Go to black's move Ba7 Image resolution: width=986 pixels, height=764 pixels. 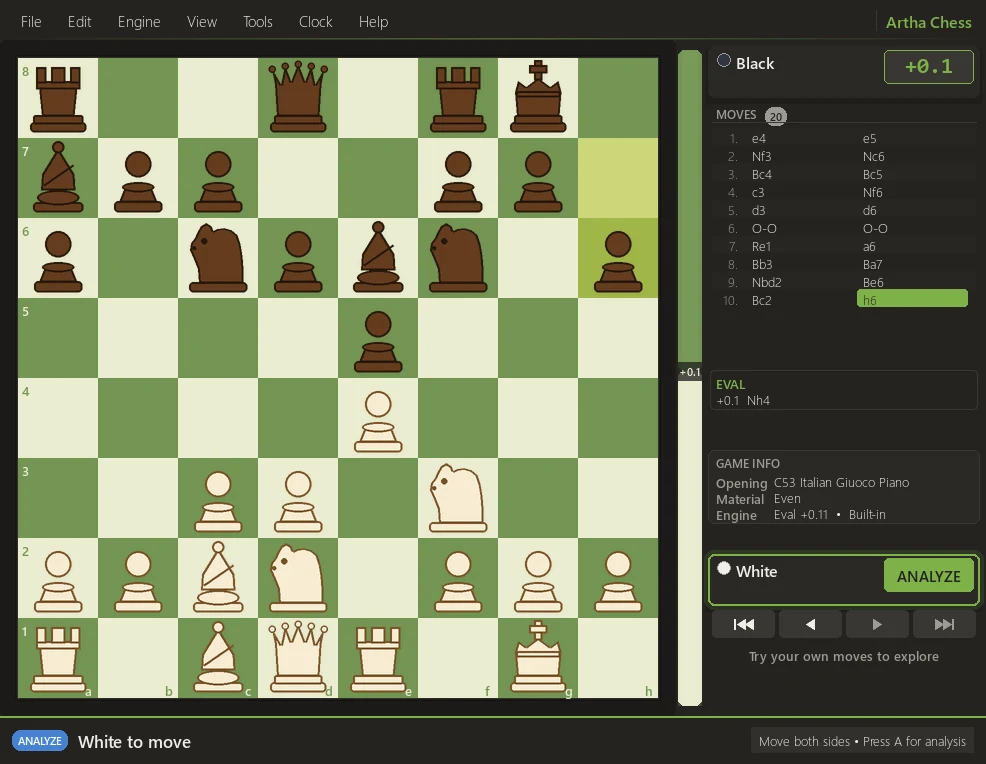872,265
